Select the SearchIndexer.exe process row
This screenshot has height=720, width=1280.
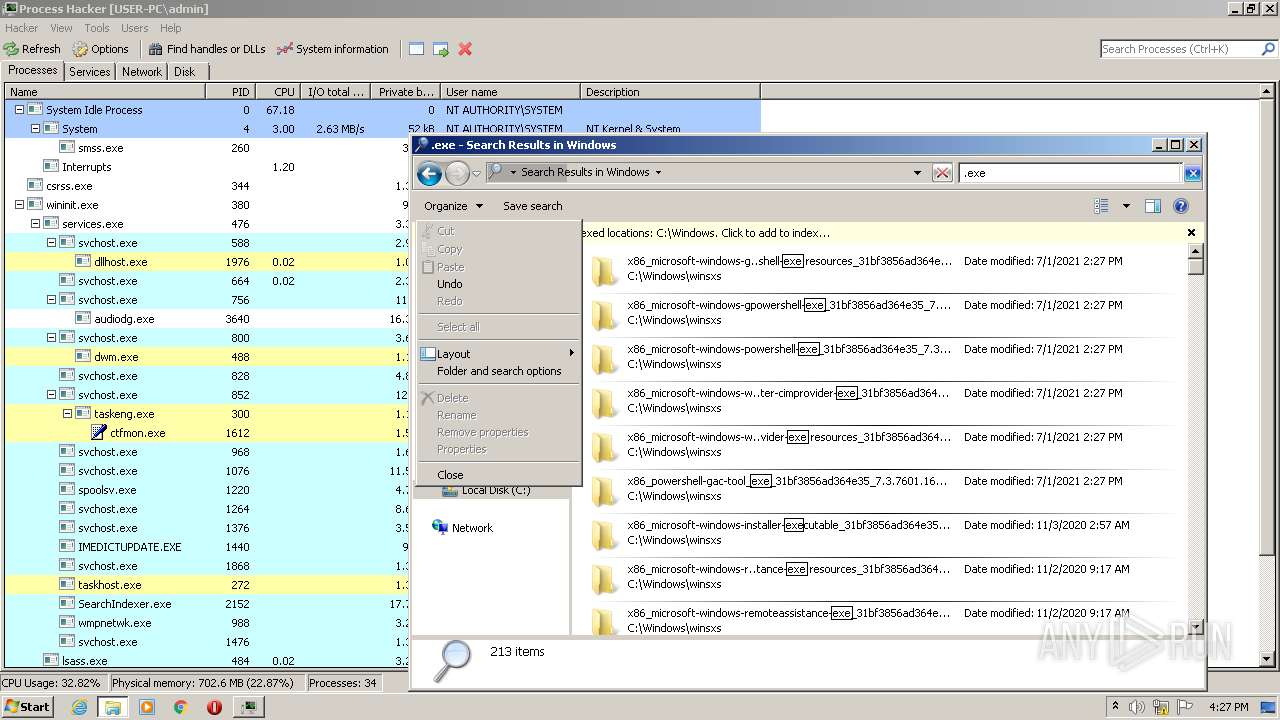tap(208, 604)
